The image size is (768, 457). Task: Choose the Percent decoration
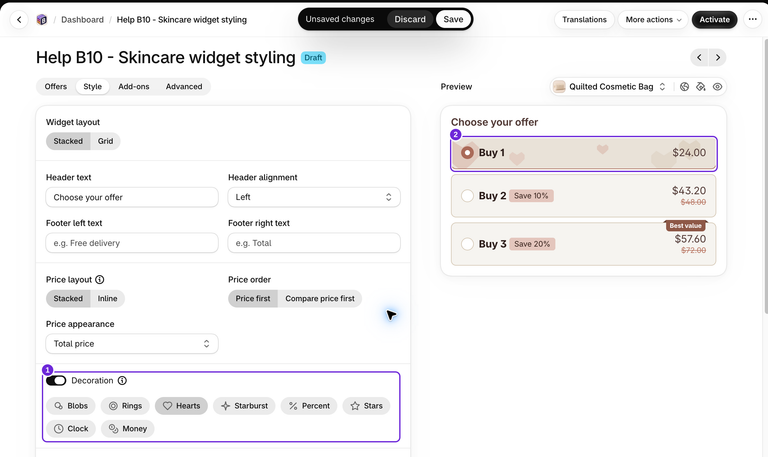point(309,406)
